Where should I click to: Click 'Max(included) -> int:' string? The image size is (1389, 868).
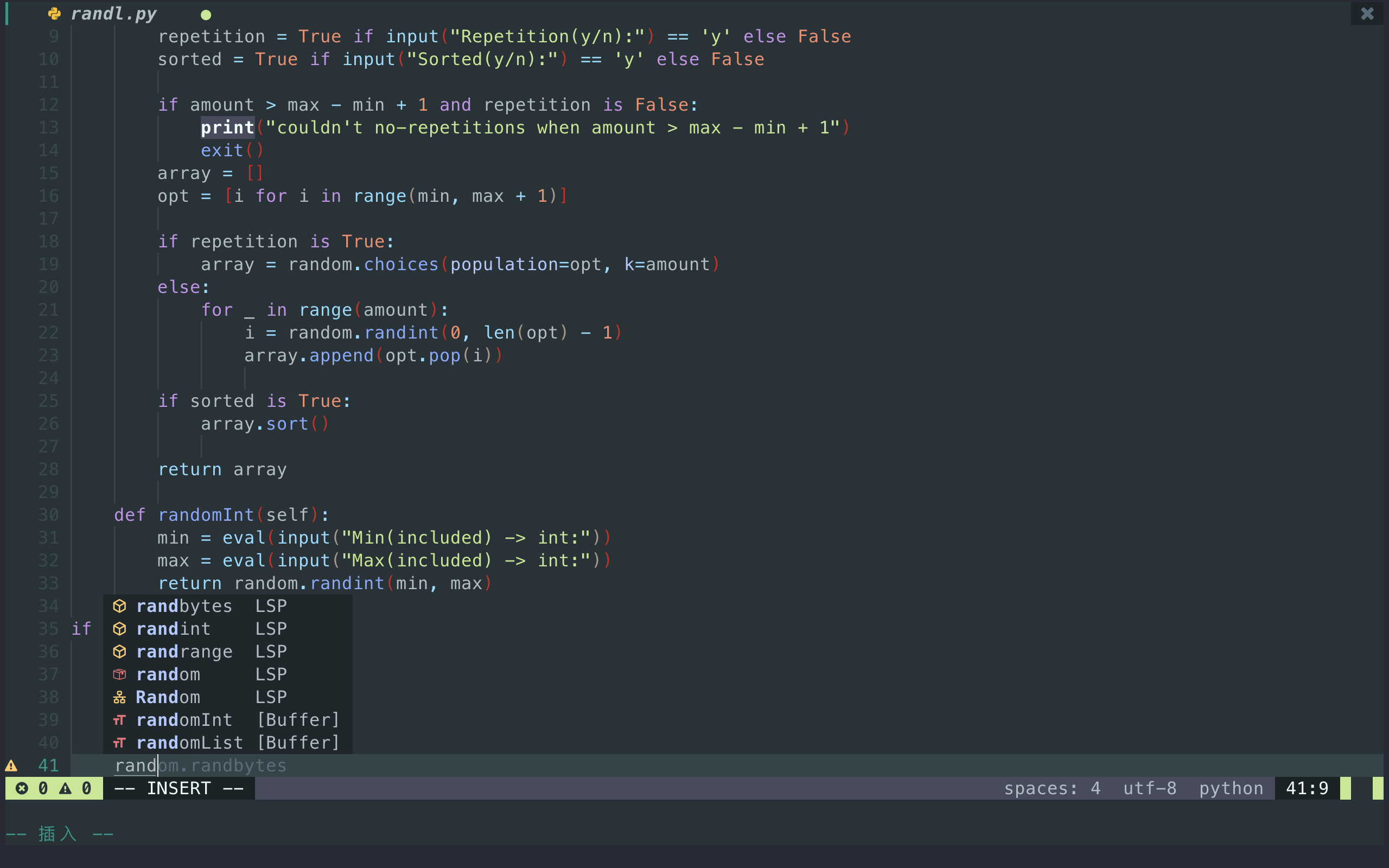pyautogui.click(x=466, y=560)
